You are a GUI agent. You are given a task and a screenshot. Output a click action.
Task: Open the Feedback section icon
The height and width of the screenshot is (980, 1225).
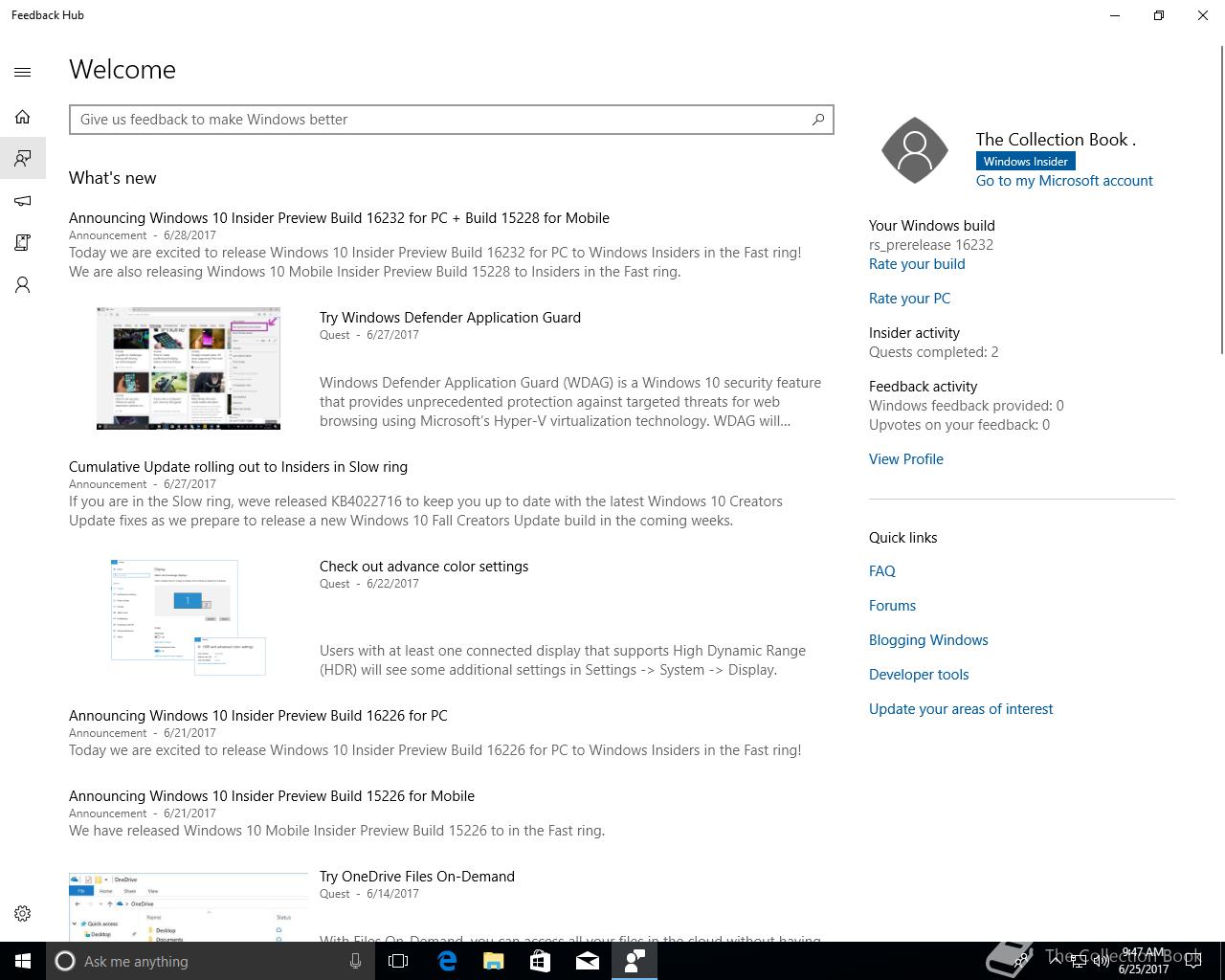[23, 158]
